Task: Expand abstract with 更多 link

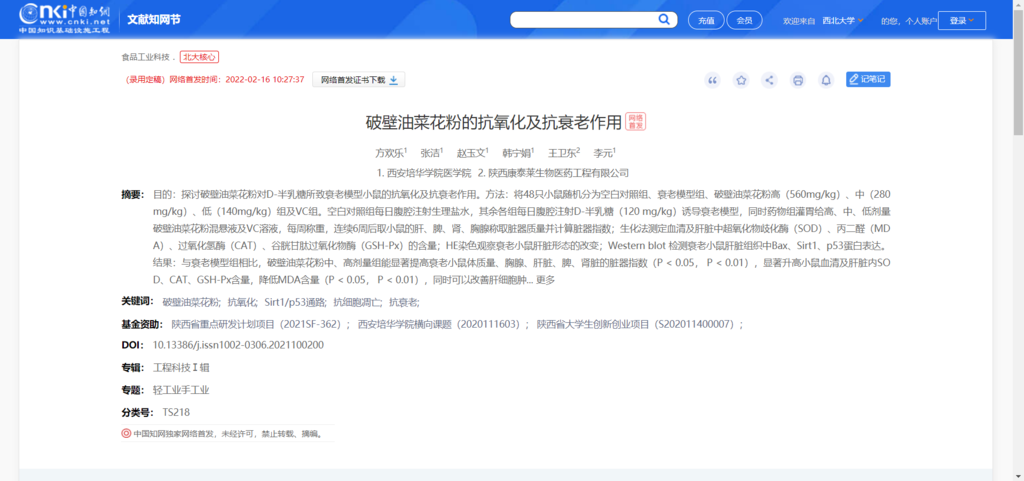Action: pyautogui.click(x=545, y=279)
